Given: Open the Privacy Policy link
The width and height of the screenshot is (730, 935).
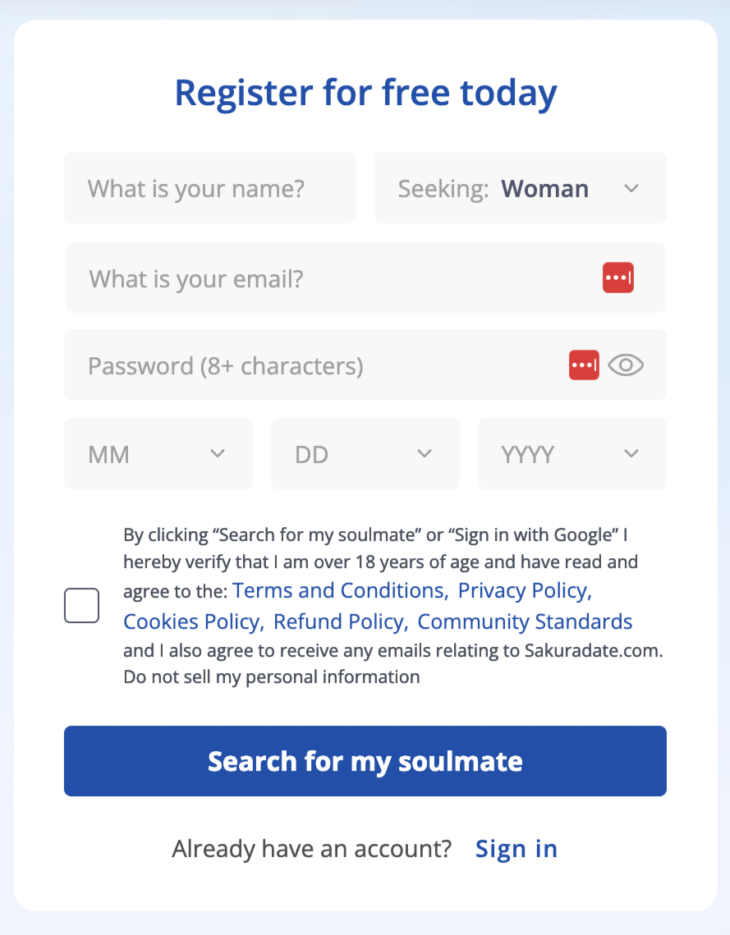Looking at the screenshot, I should coord(525,590).
